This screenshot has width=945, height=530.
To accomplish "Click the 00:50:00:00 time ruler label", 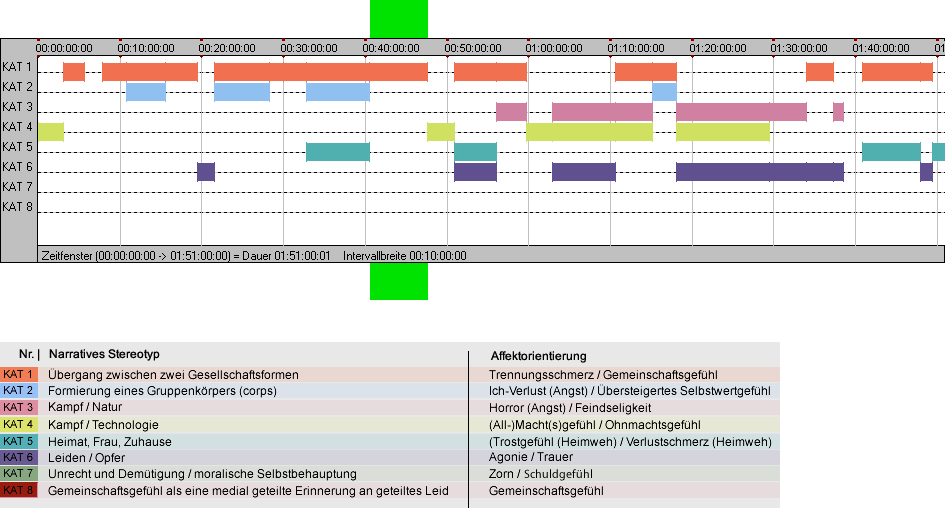I will (x=472, y=48).
